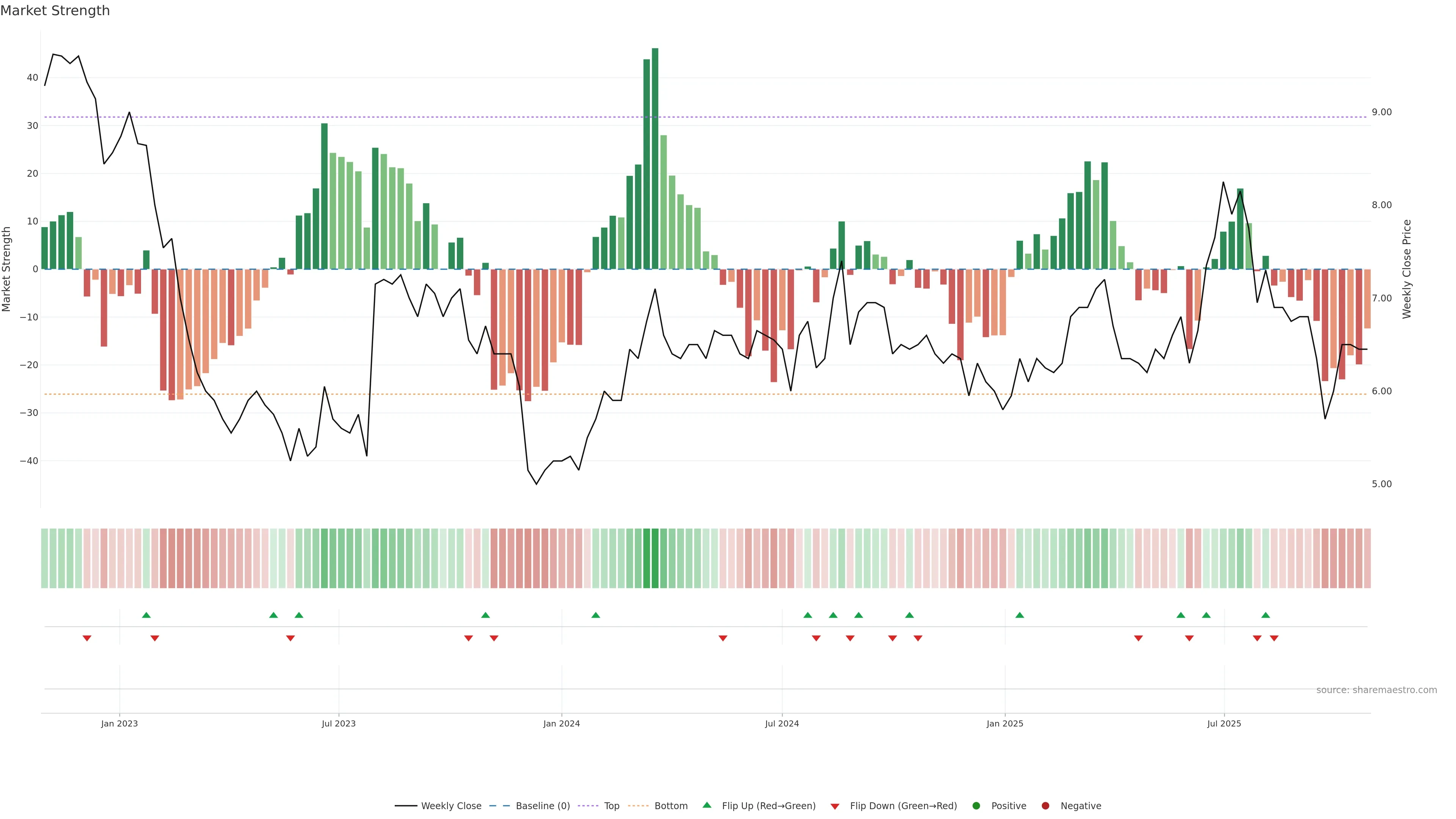Click the Market Strength chart title
Screen dimensions: 1456x819
(x=55, y=11)
